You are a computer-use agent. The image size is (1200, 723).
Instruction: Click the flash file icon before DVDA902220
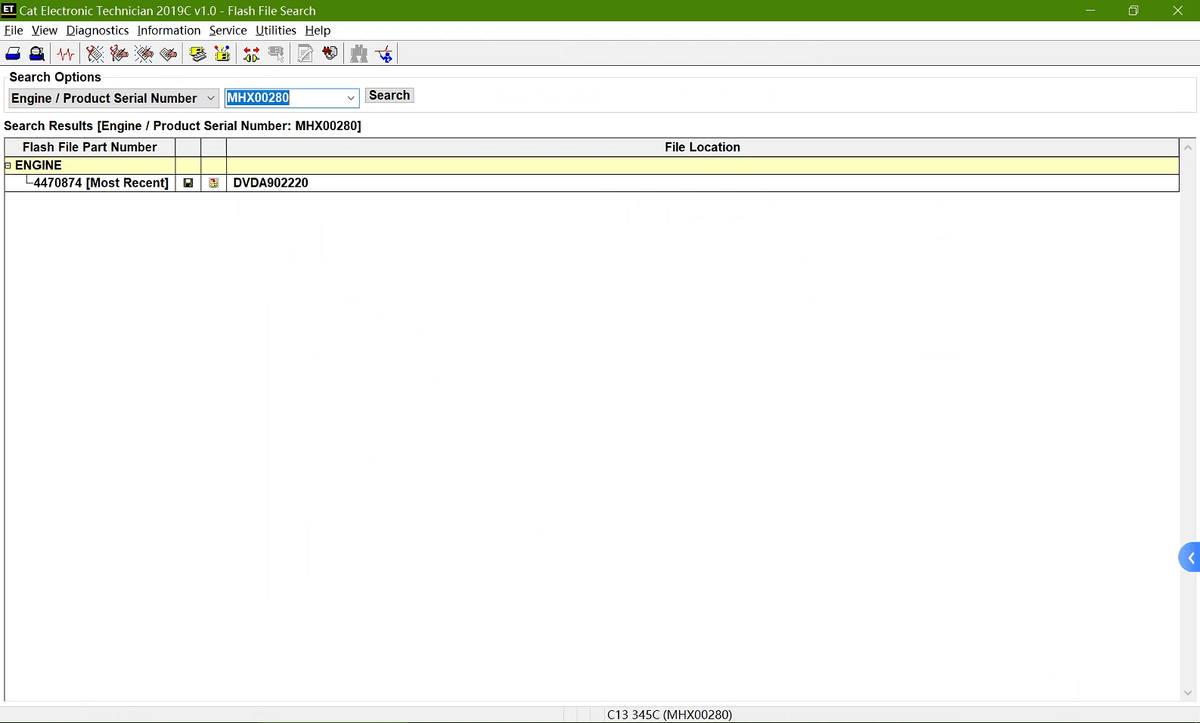(213, 183)
